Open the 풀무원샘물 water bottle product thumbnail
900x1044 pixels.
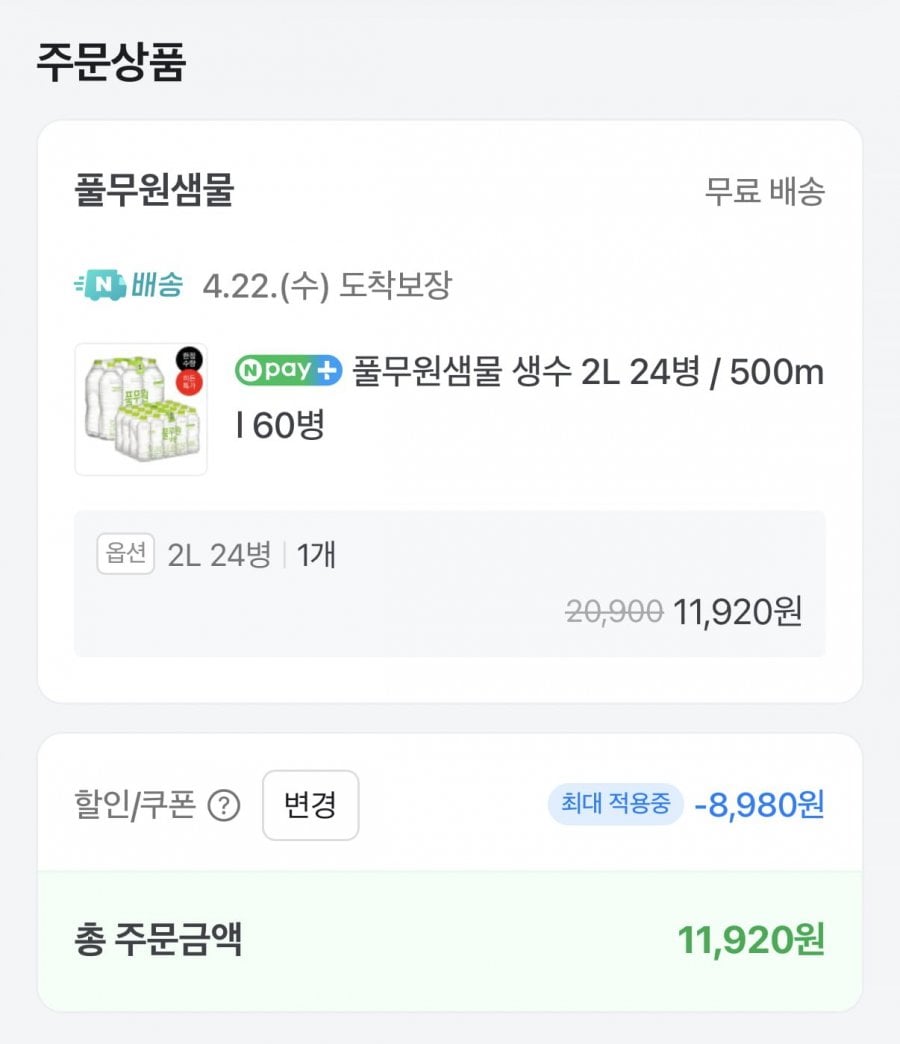pyautogui.click(x=141, y=409)
